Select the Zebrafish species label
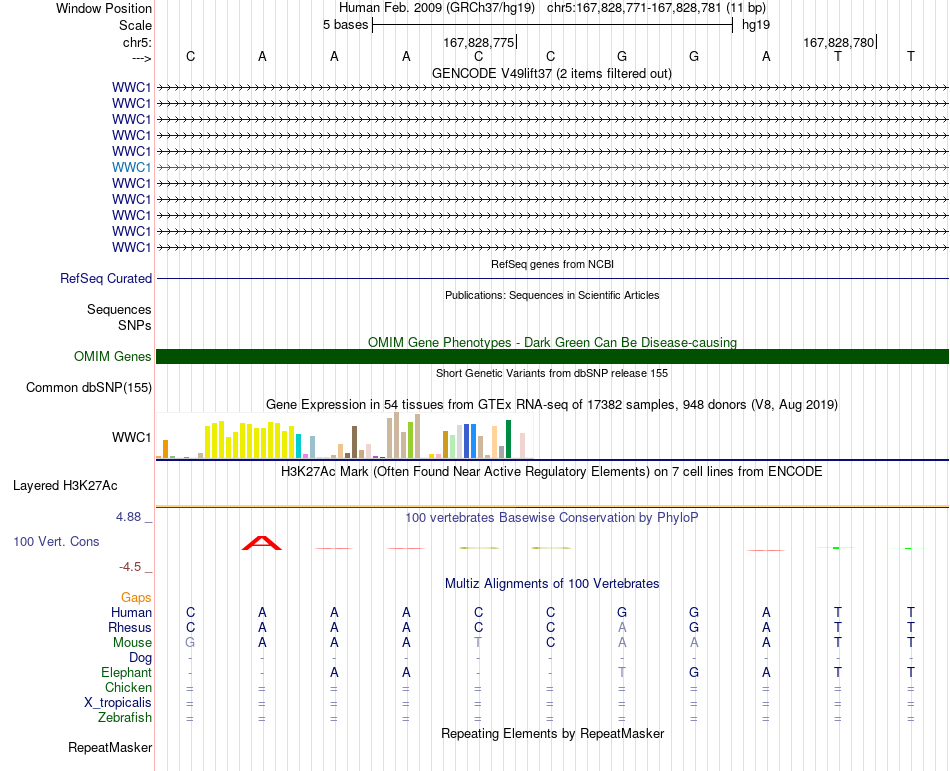This screenshot has width=950, height=771. pos(125,718)
